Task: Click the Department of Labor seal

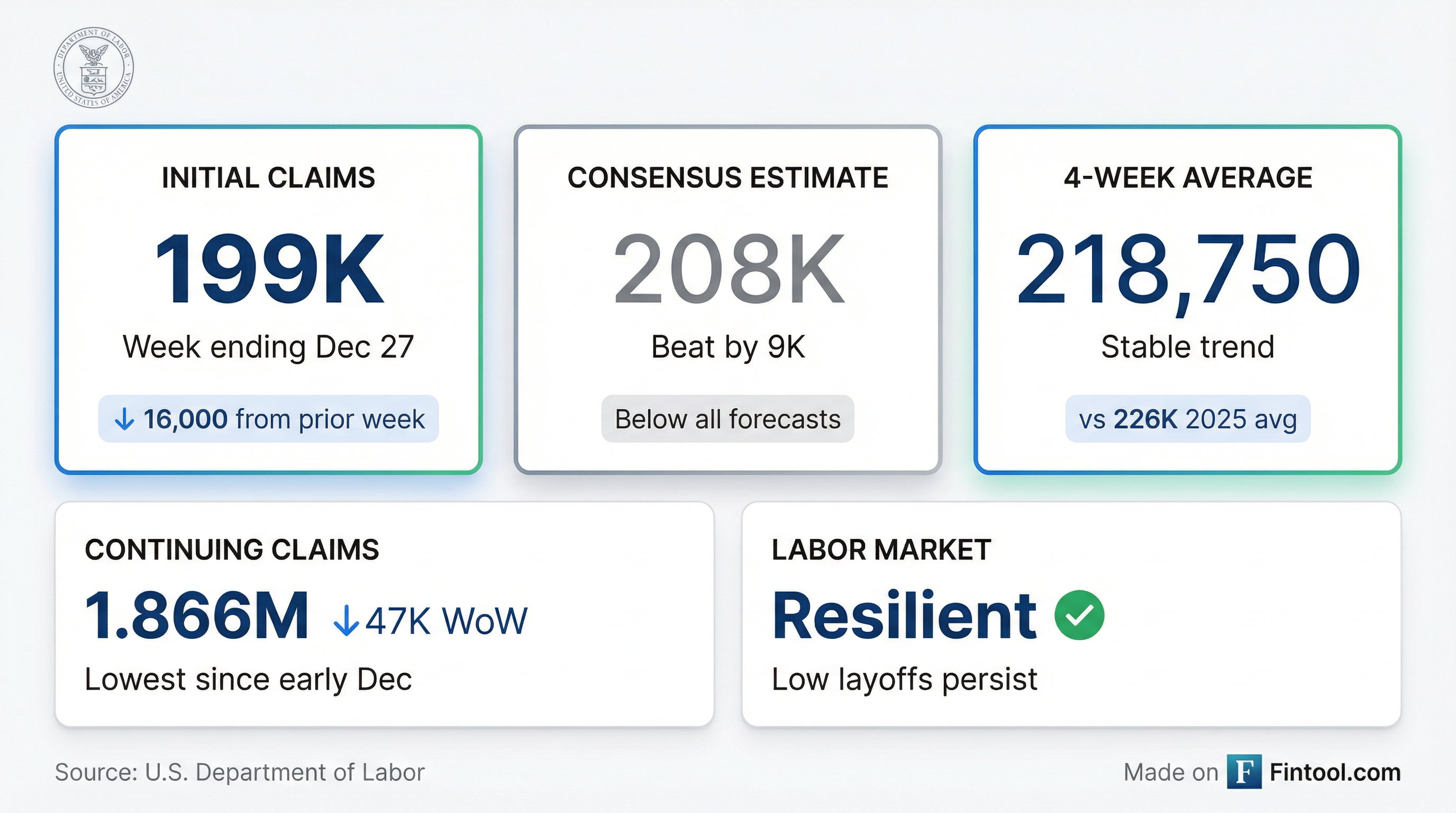Action: coord(93,67)
